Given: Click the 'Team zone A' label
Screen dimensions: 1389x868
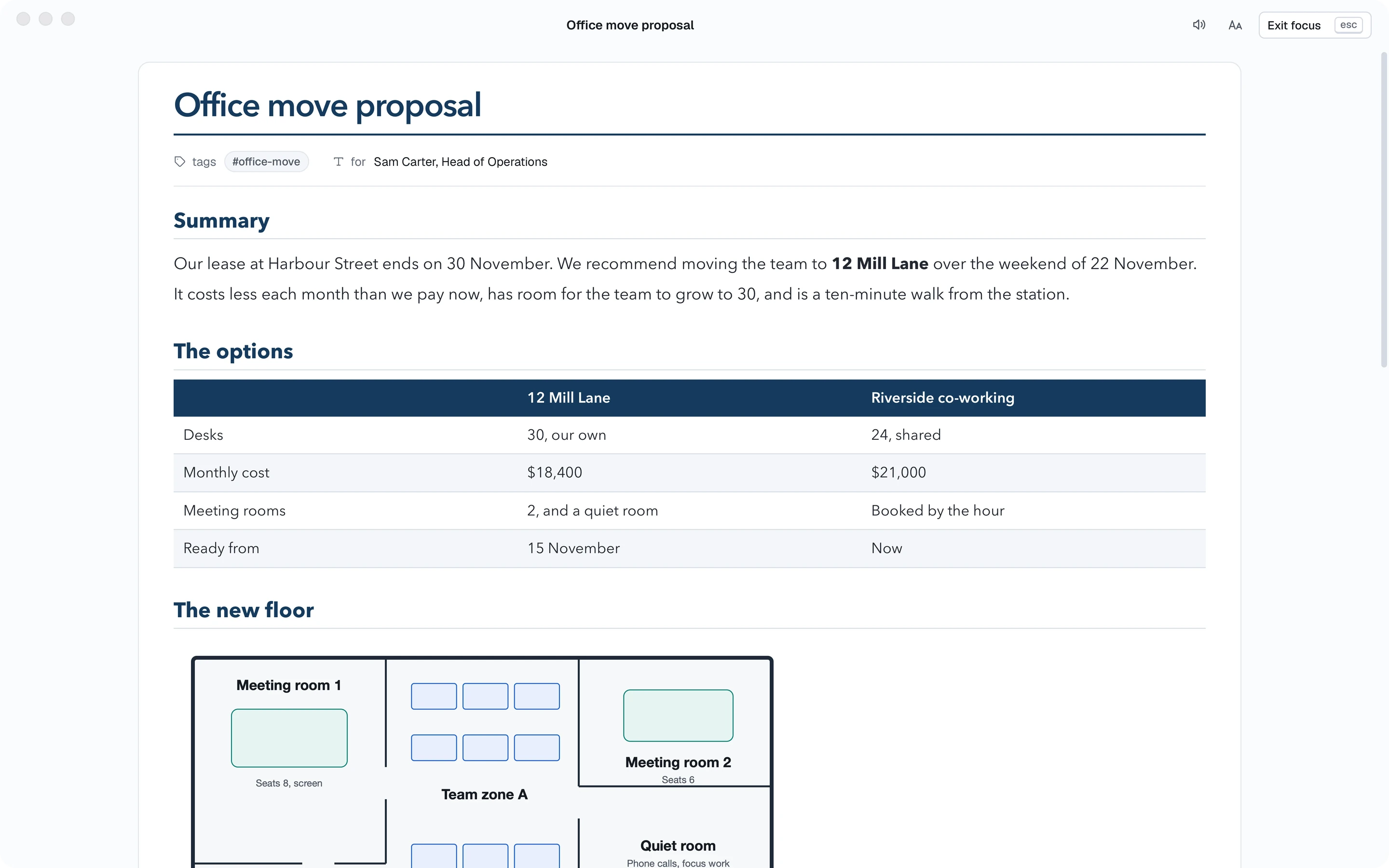Looking at the screenshot, I should tap(484, 795).
